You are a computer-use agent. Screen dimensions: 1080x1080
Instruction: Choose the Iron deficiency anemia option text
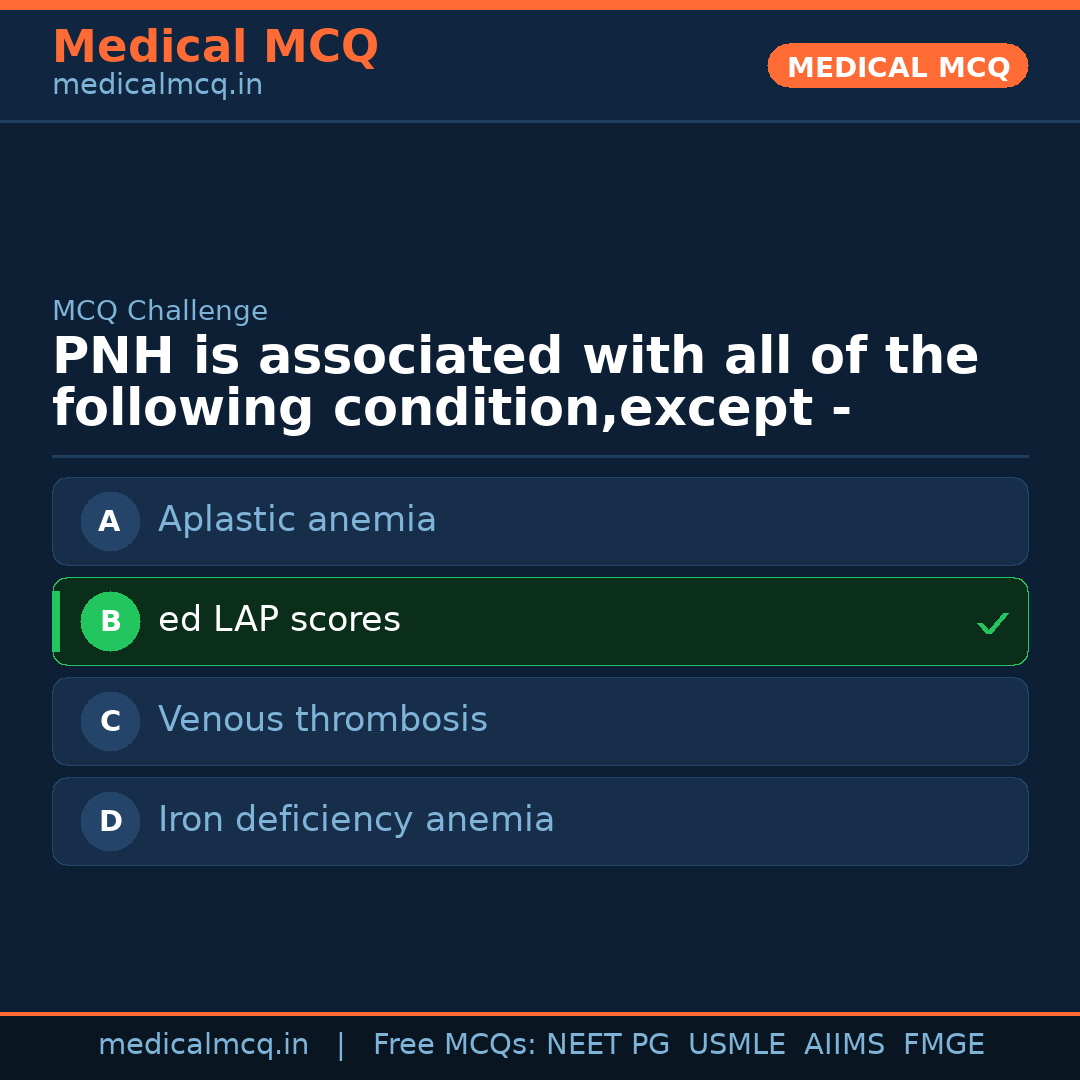tap(356, 820)
